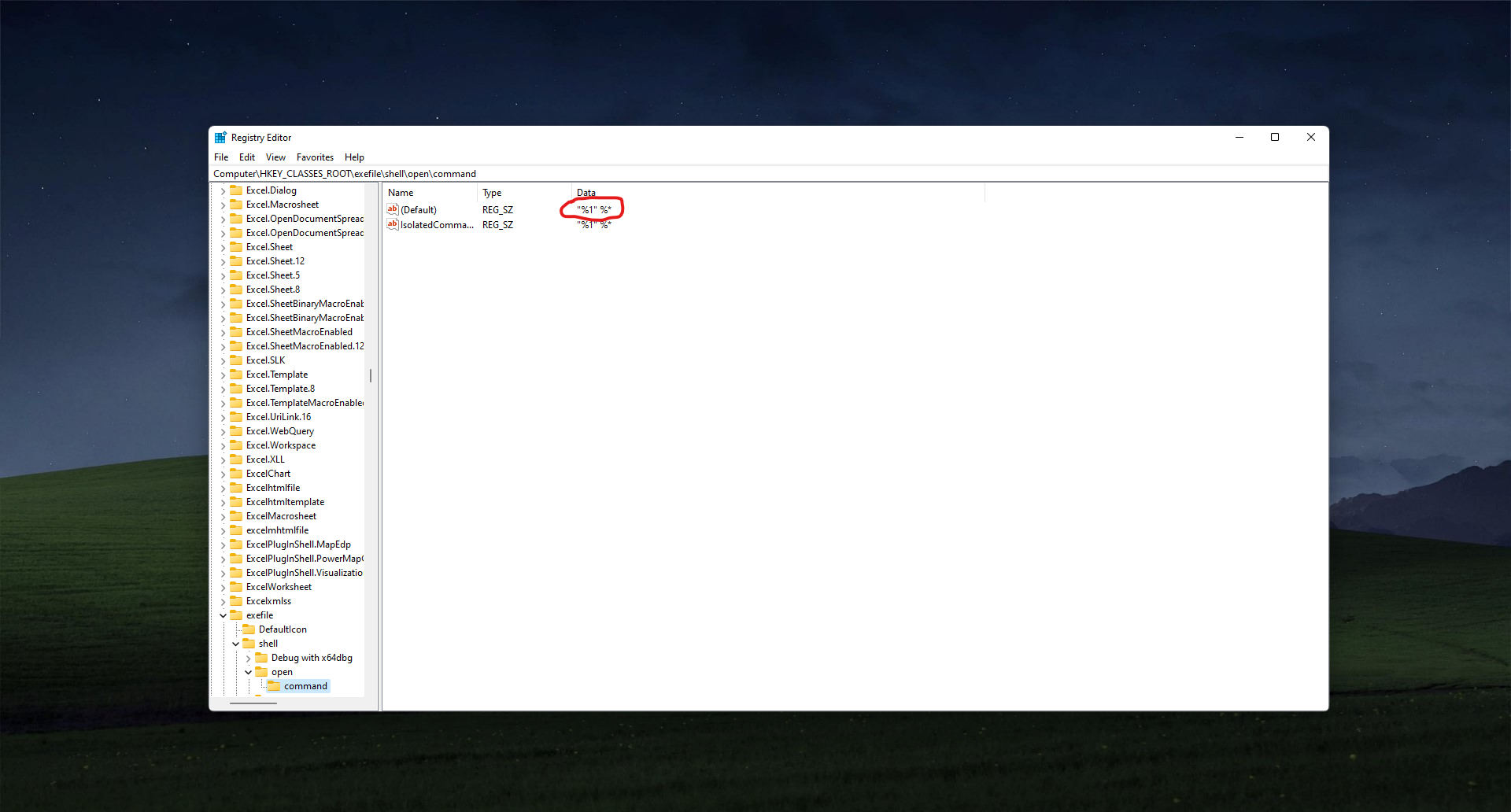Click the Registry Editor app icon in title bar
The height and width of the screenshot is (812, 1511).
tap(220, 138)
